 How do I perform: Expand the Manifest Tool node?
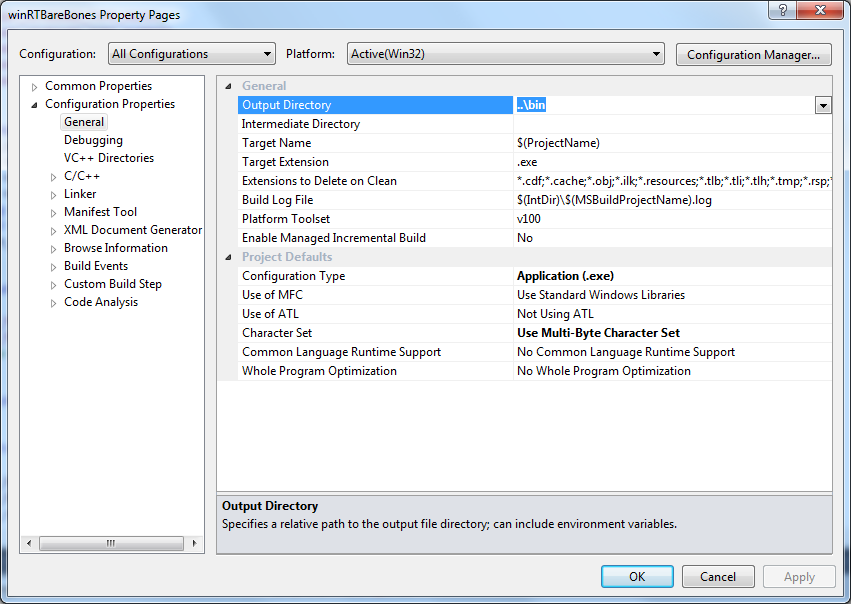click(x=54, y=213)
